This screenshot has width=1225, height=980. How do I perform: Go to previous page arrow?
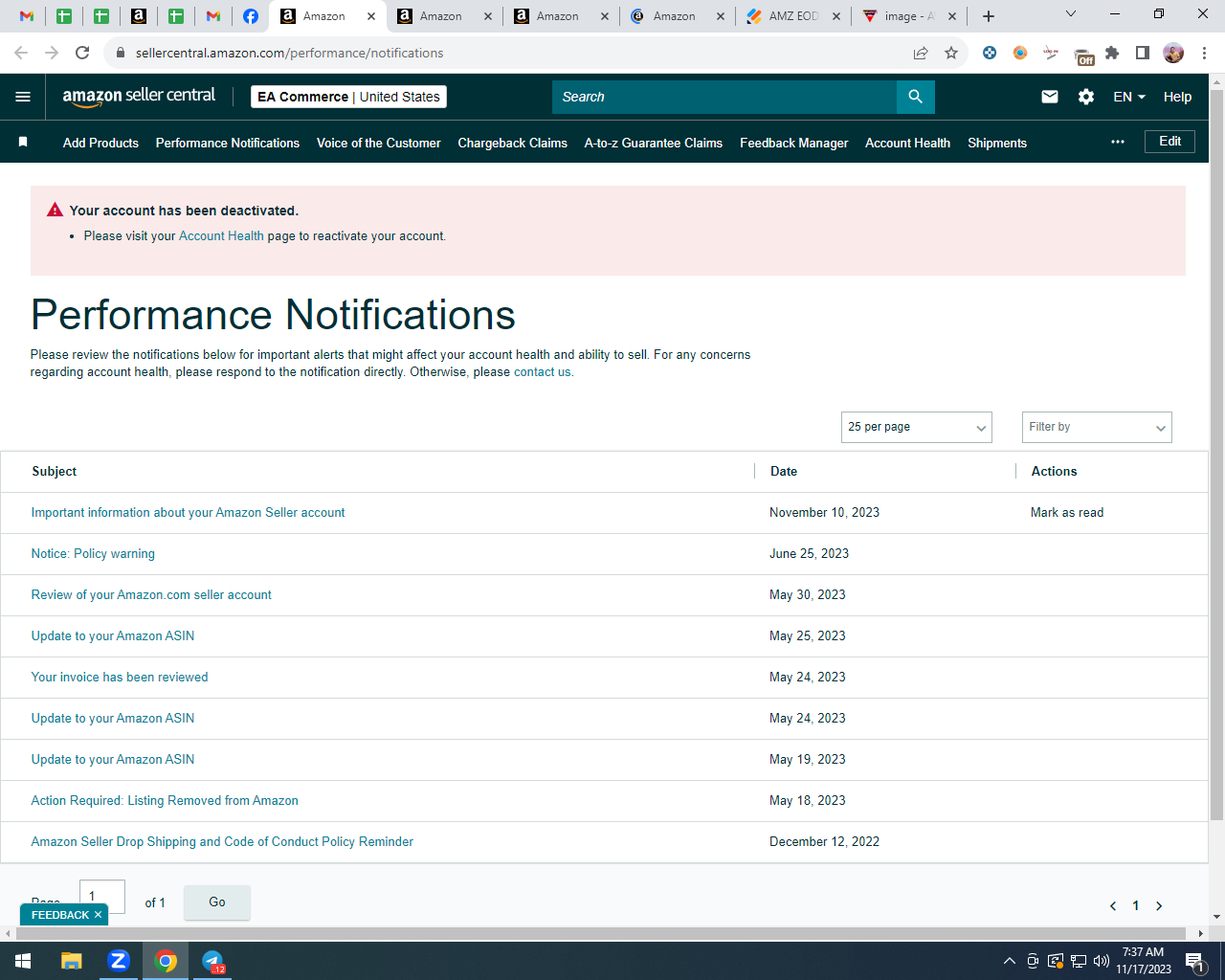tap(1113, 905)
